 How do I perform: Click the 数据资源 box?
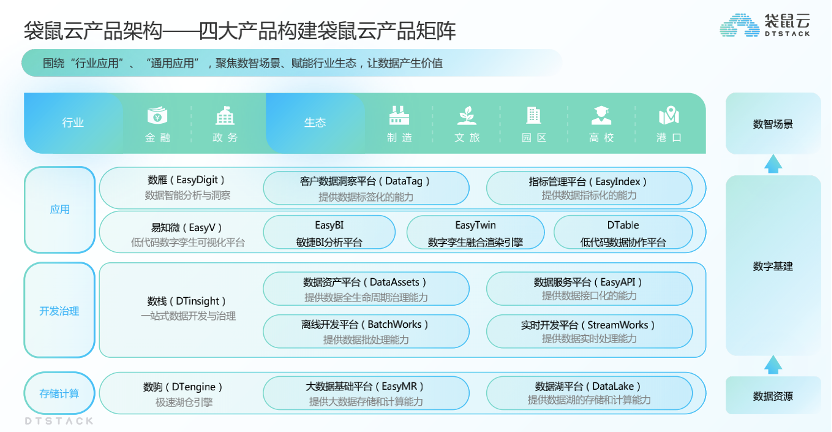tap(773, 396)
